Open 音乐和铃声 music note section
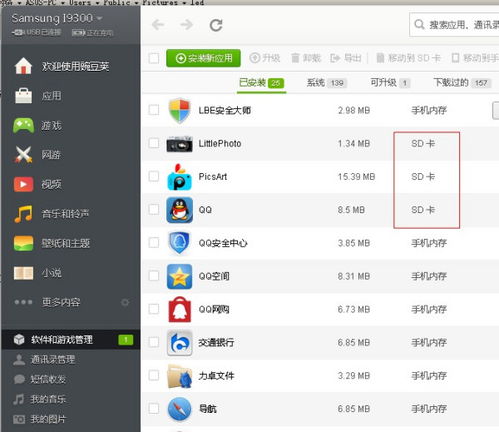 (x=52, y=214)
